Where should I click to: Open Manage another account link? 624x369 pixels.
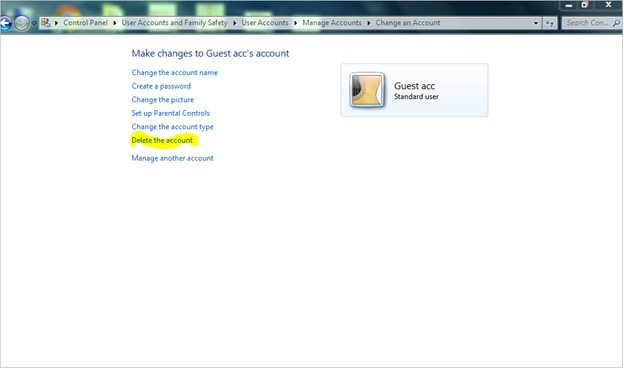pyautogui.click(x=172, y=158)
